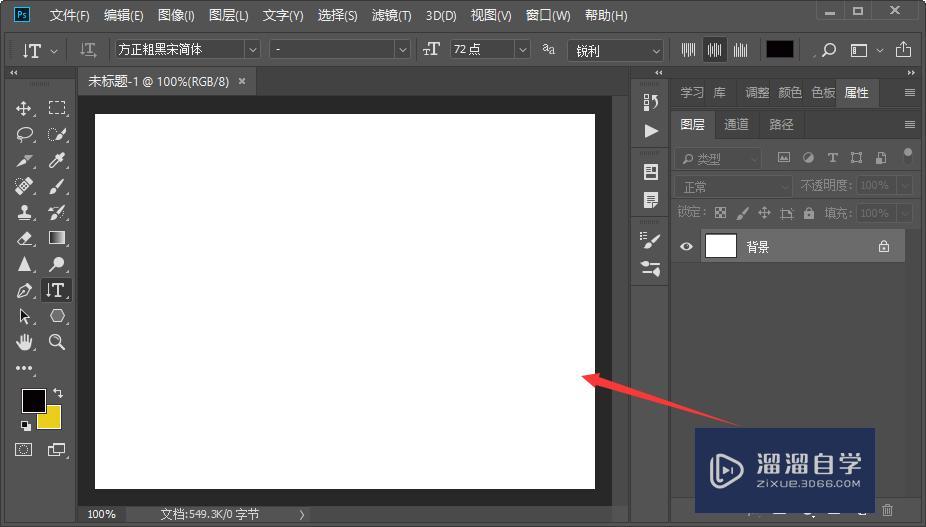
Task: Select the Gradient tool
Action: point(57,238)
